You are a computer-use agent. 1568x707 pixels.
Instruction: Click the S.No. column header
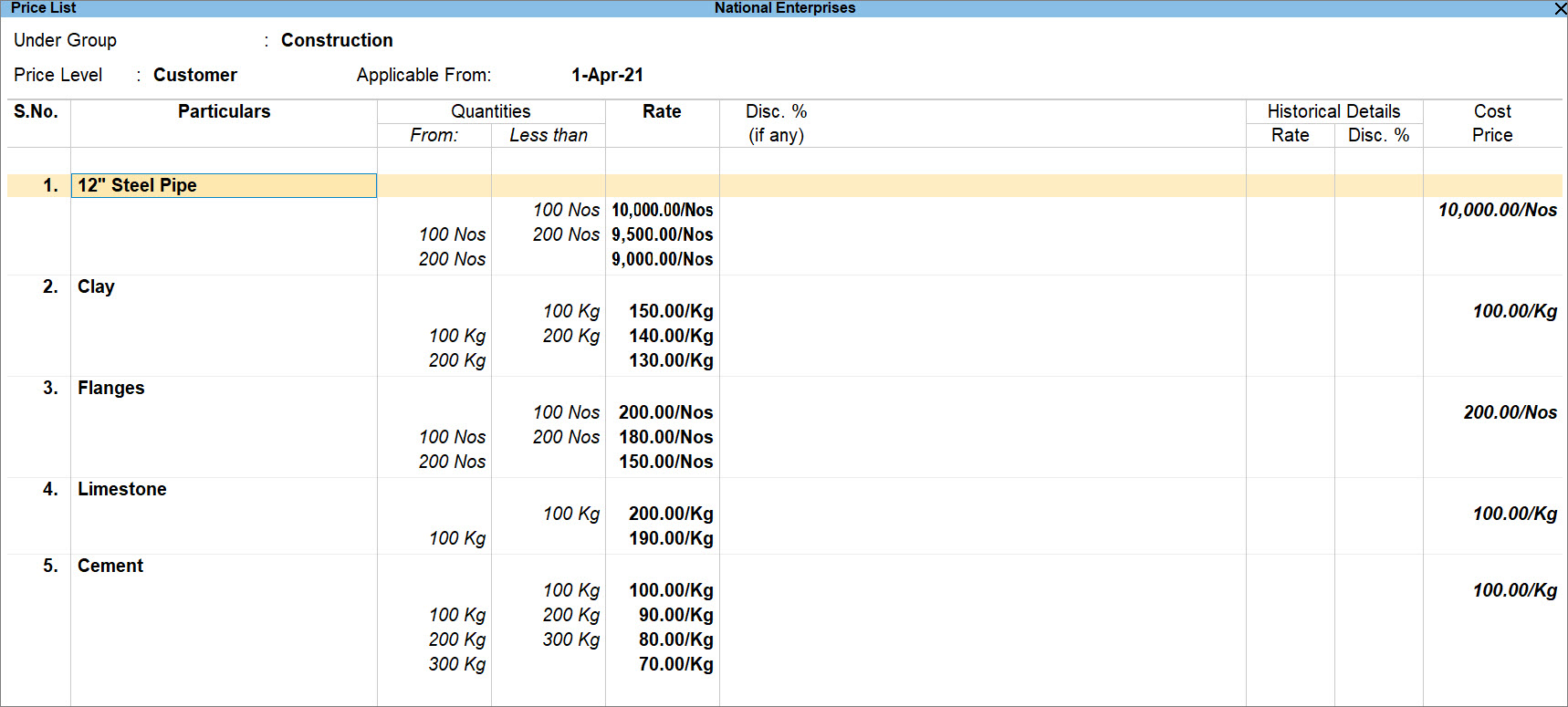36,111
